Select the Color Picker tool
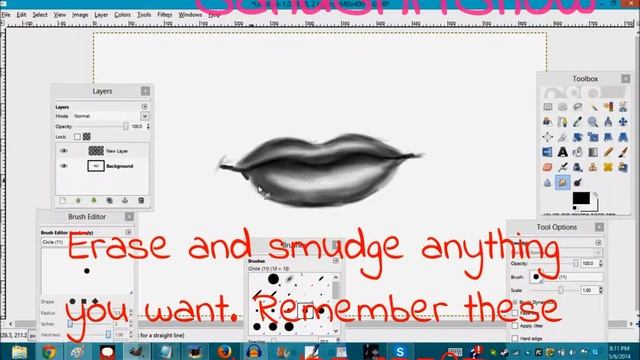640x360 pixels. click(578, 122)
